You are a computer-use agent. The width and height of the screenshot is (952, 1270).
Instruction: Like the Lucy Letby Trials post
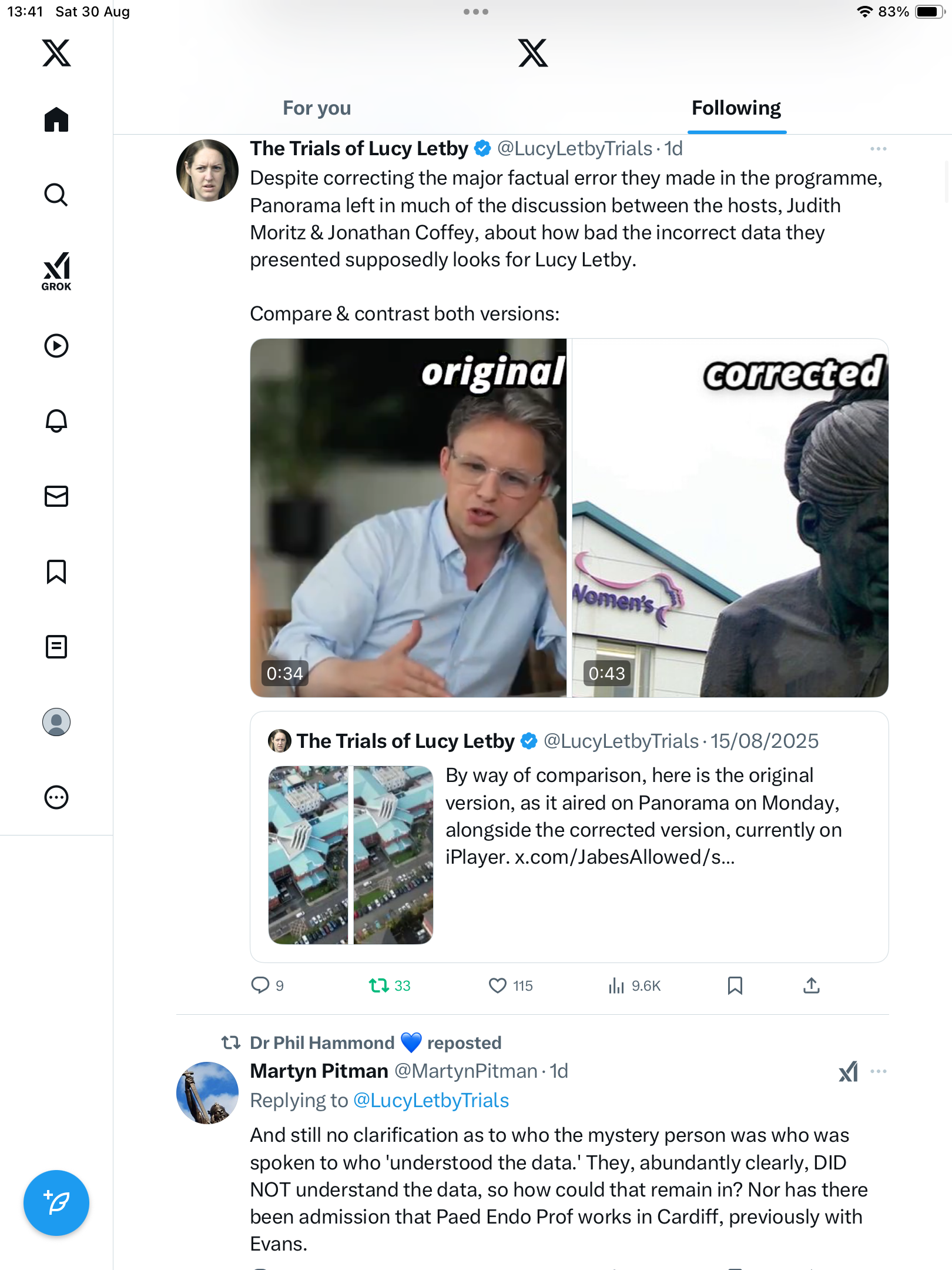[x=498, y=985]
